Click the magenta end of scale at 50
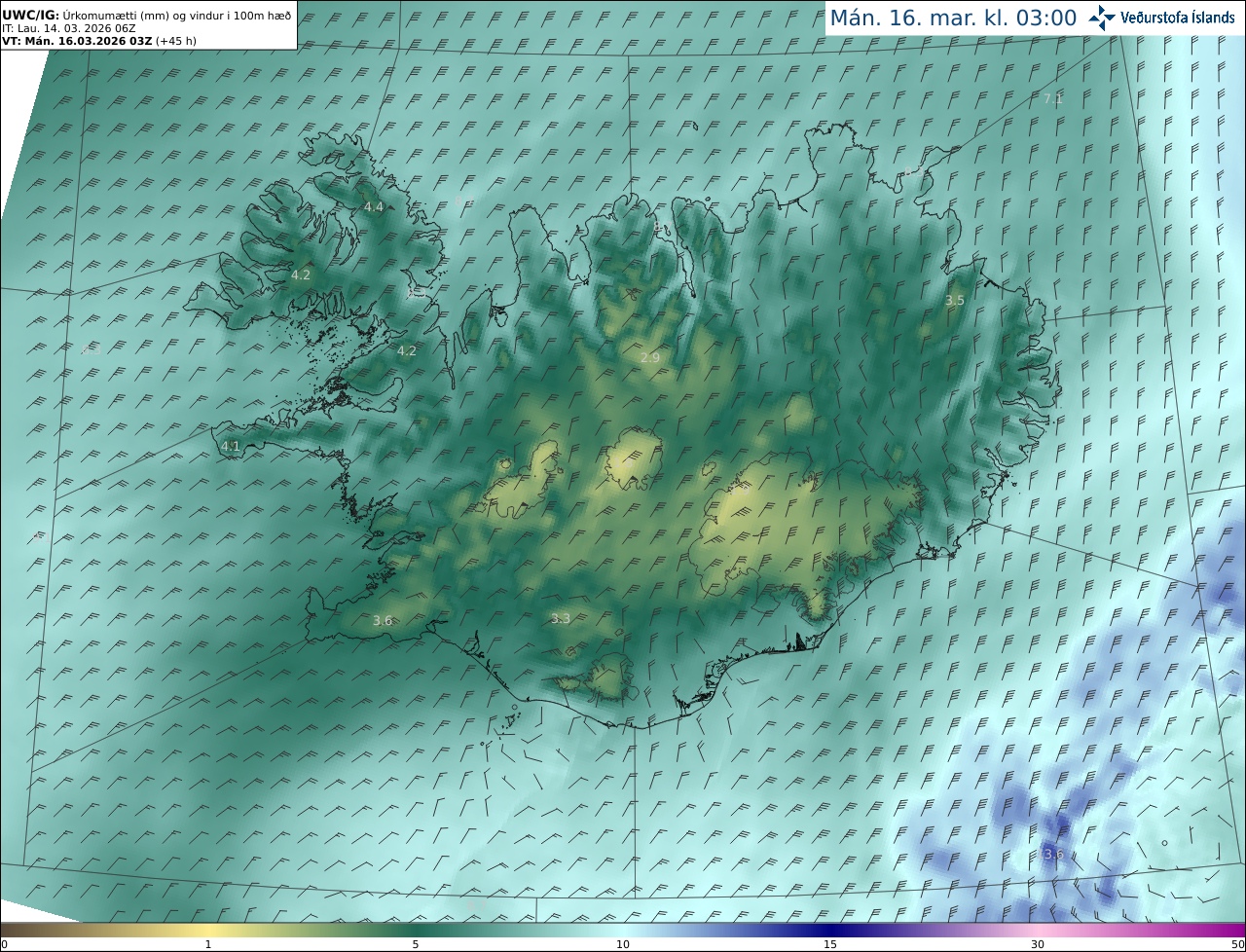The width and height of the screenshot is (1246, 952). point(1242,931)
